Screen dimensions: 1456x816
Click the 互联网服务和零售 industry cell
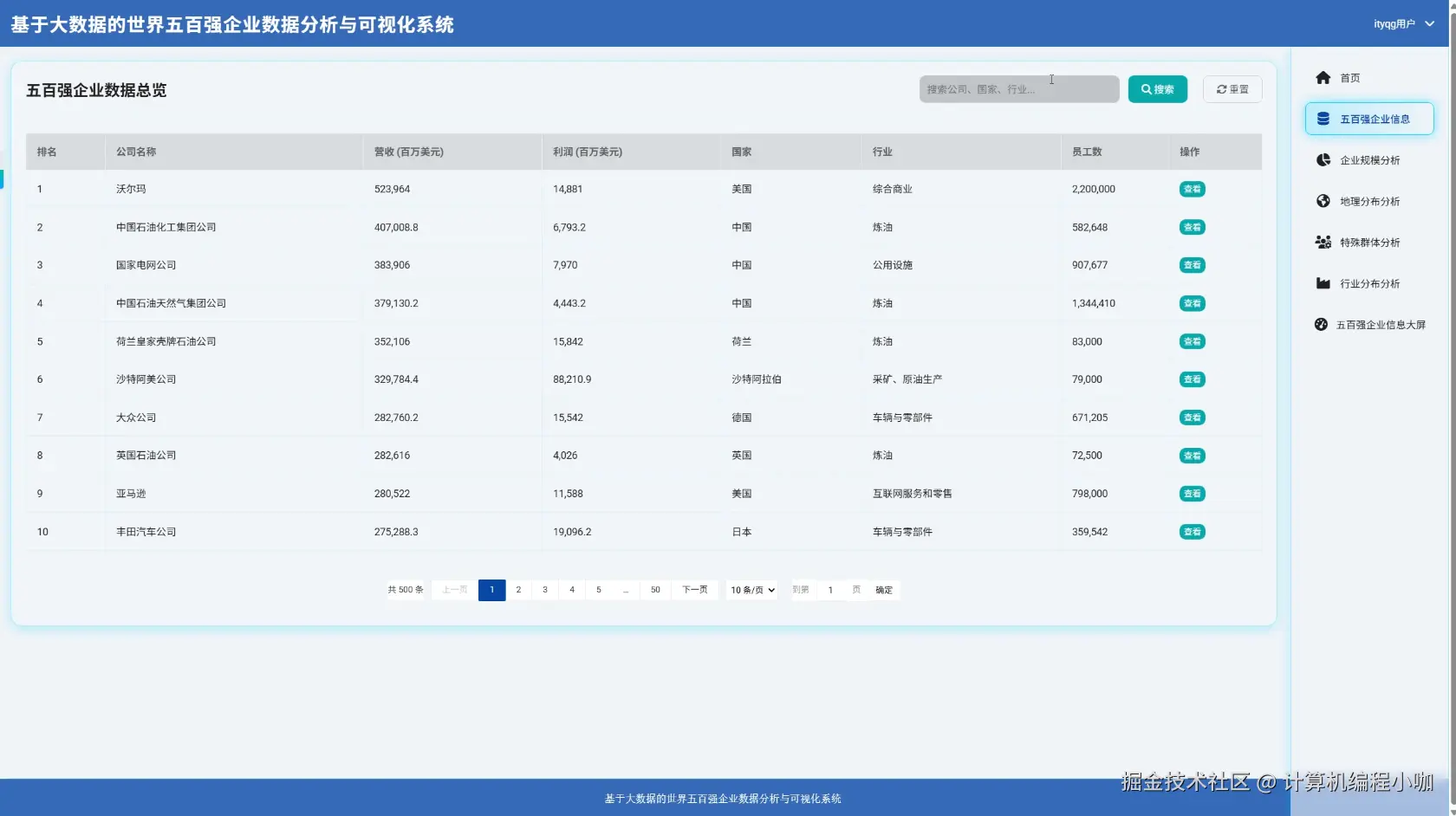[913, 494]
